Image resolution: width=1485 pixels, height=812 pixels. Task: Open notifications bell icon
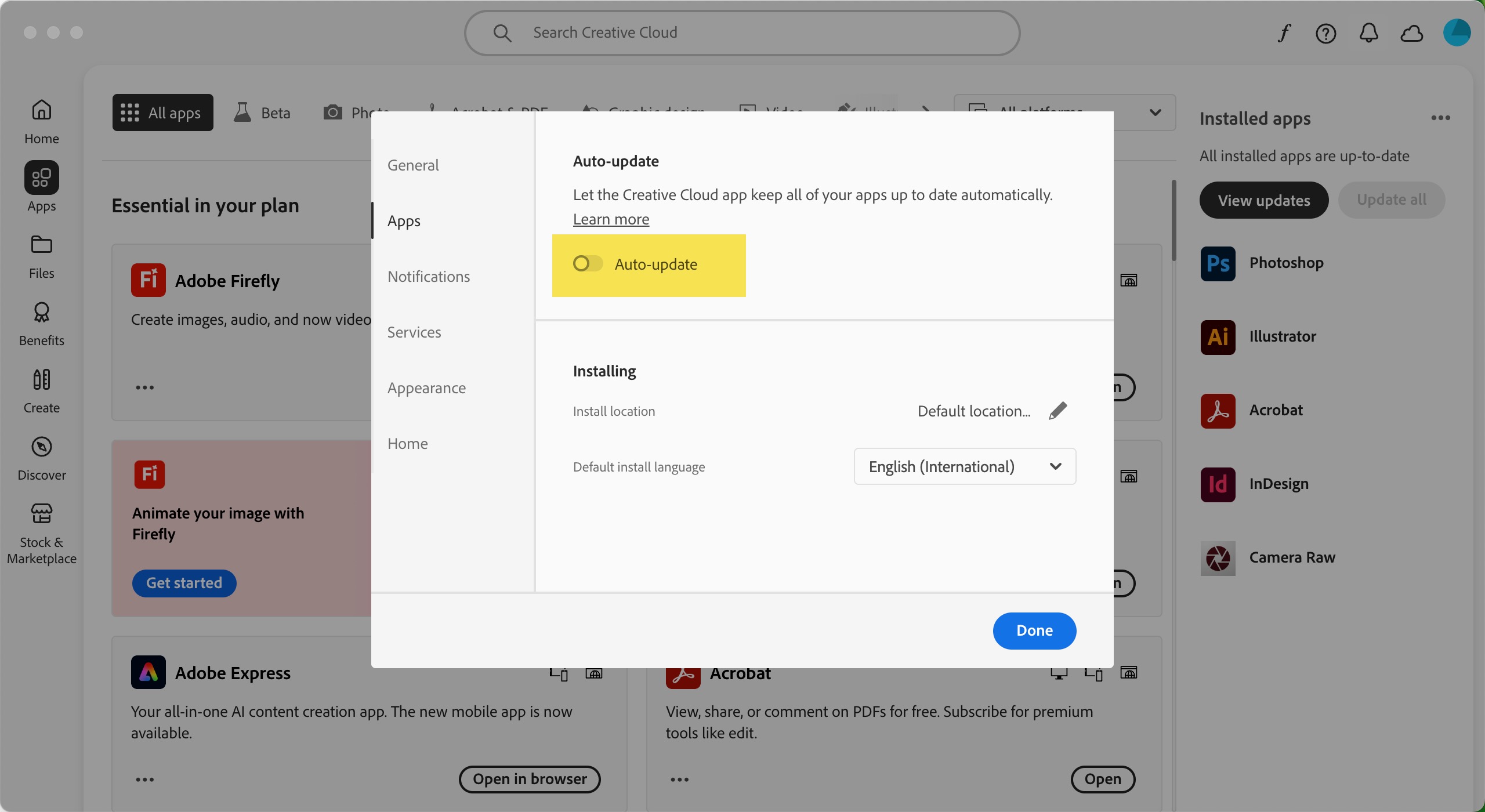point(1368,33)
